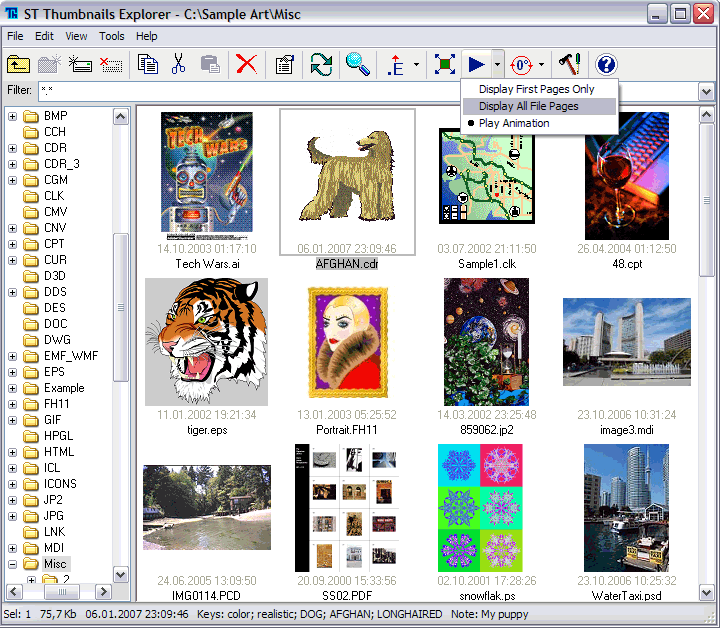
Task: Choose Display All File Pages
Action: click(527, 106)
